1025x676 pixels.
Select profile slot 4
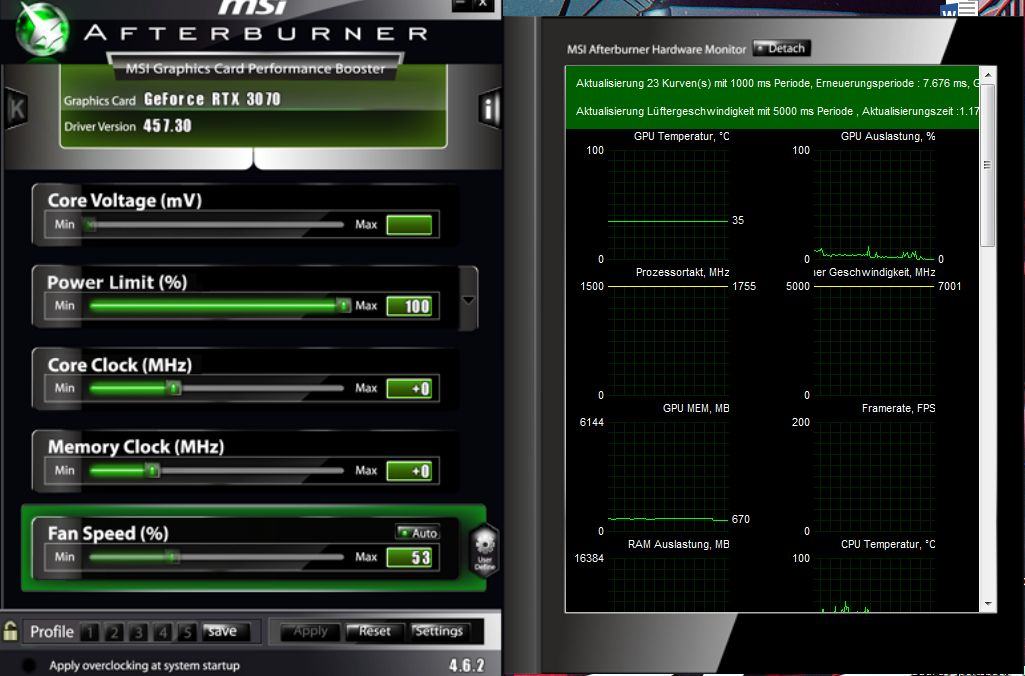point(163,632)
